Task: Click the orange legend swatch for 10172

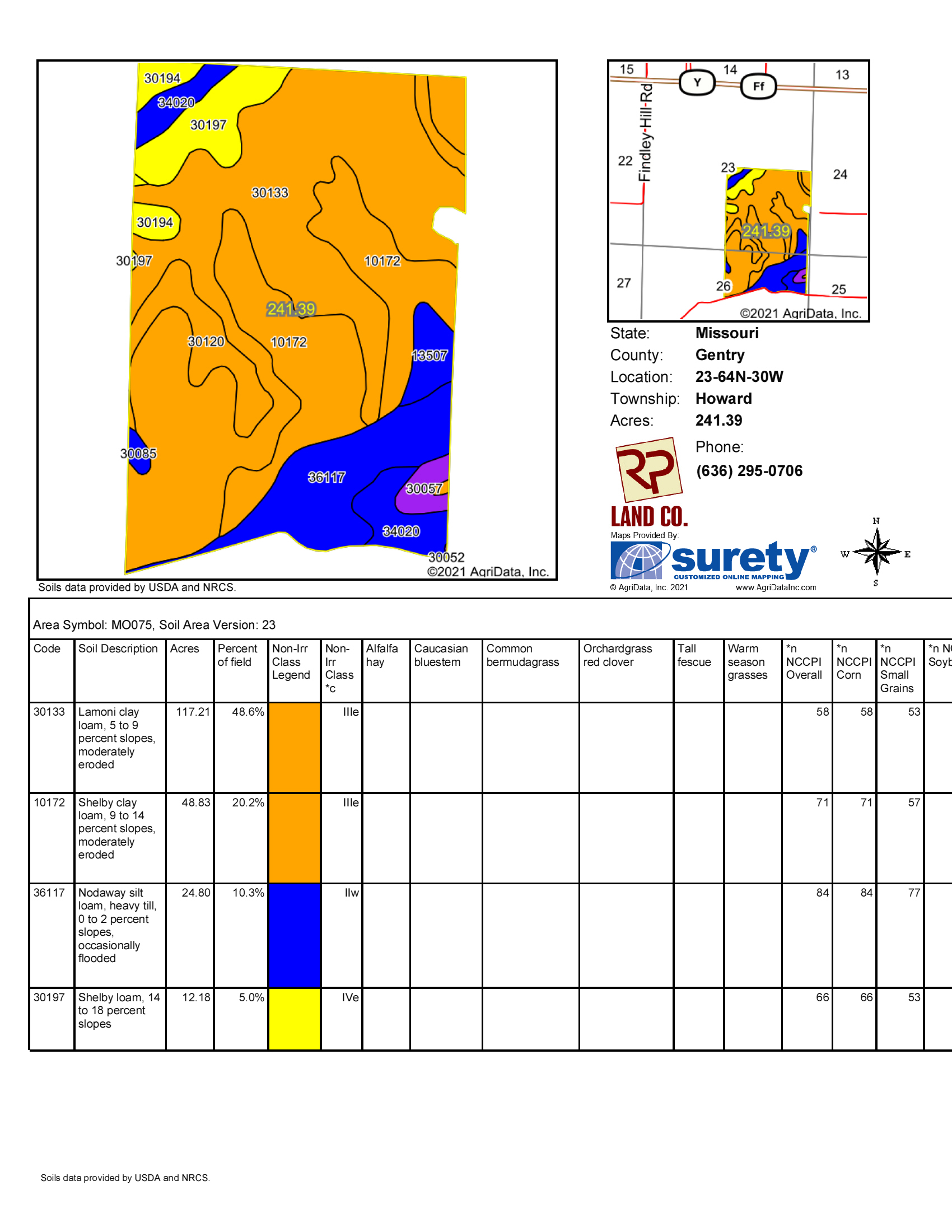Action: tap(295, 838)
